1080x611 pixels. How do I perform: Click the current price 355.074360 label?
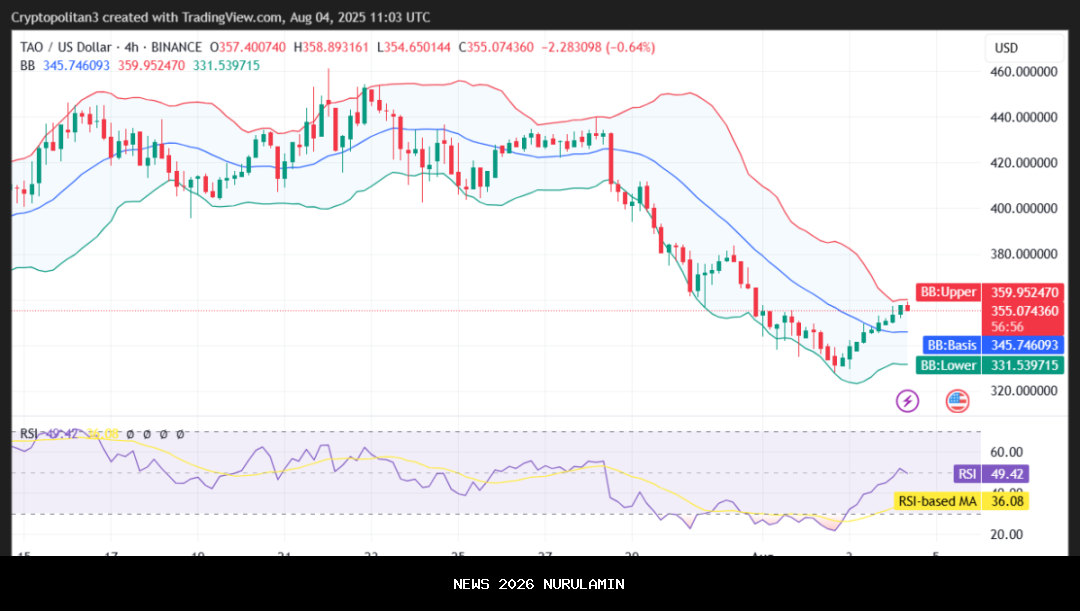pyautogui.click(x=1024, y=311)
